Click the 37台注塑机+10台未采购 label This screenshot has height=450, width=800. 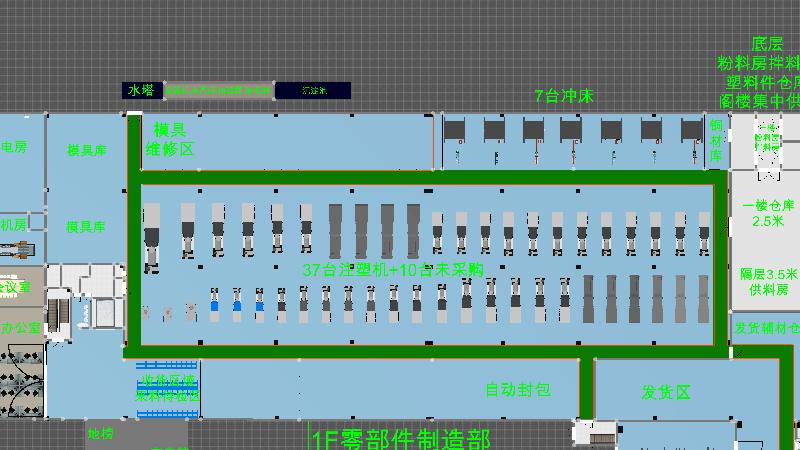coord(393,269)
